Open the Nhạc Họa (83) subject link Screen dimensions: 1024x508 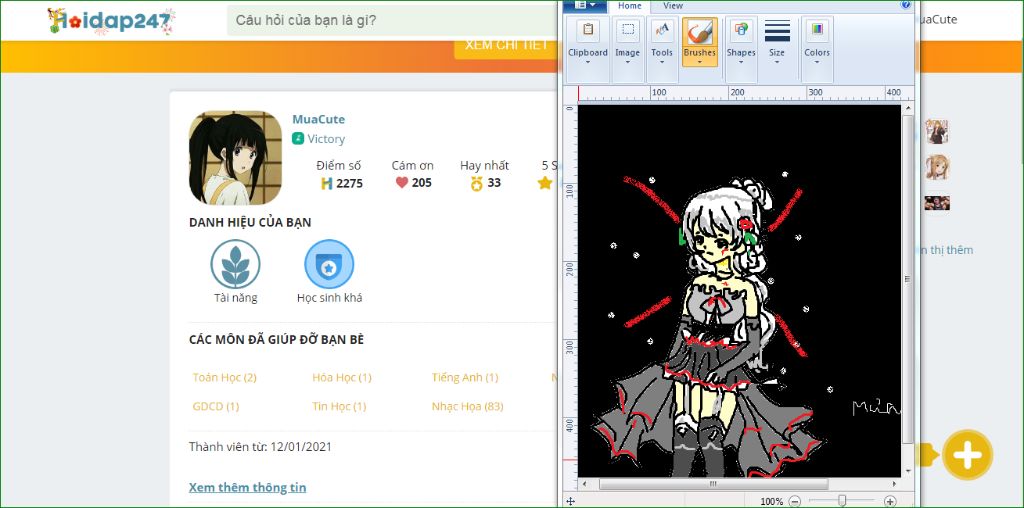pyautogui.click(x=468, y=406)
